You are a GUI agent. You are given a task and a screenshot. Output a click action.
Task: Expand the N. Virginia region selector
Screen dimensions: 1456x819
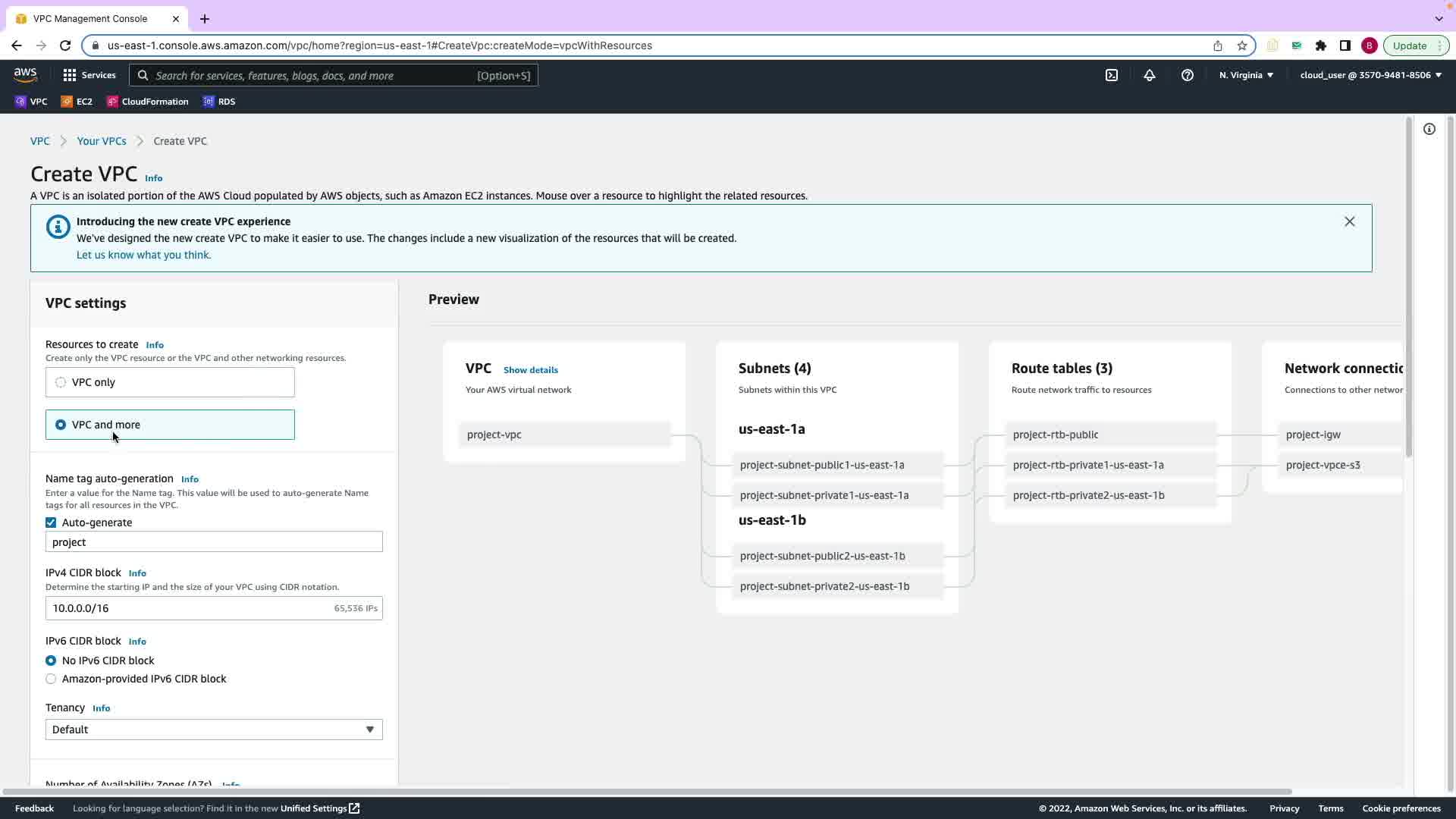pyautogui.click(x=1246, y=75)
